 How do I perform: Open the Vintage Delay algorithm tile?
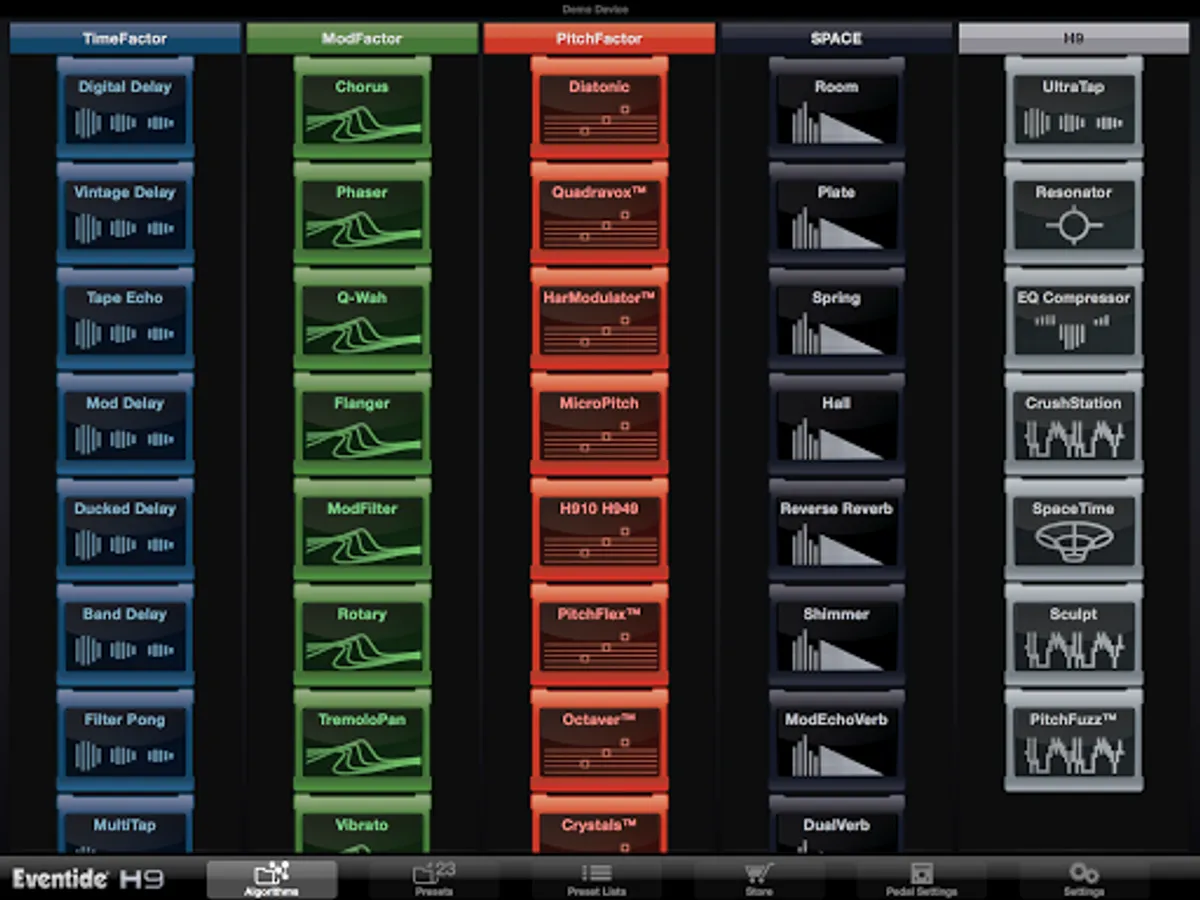pos(125,214)
